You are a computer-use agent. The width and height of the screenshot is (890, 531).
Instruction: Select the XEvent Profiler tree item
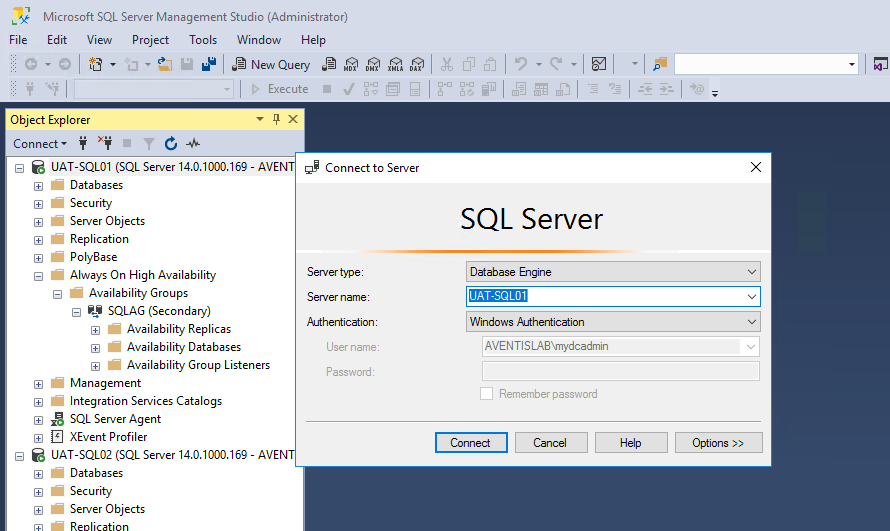click(108, 437)
